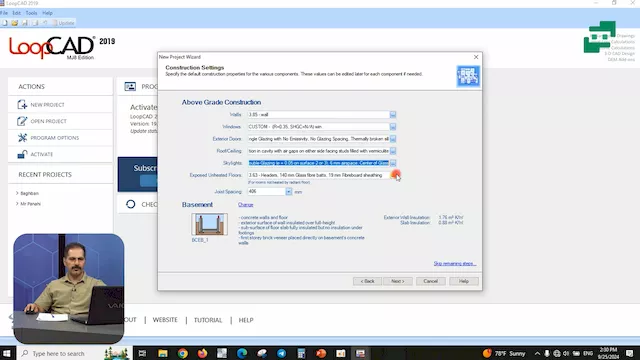The height and width of the screenshot is (360, 640).
Task: Click Skip remaining steps link
Action: [455, 263]
